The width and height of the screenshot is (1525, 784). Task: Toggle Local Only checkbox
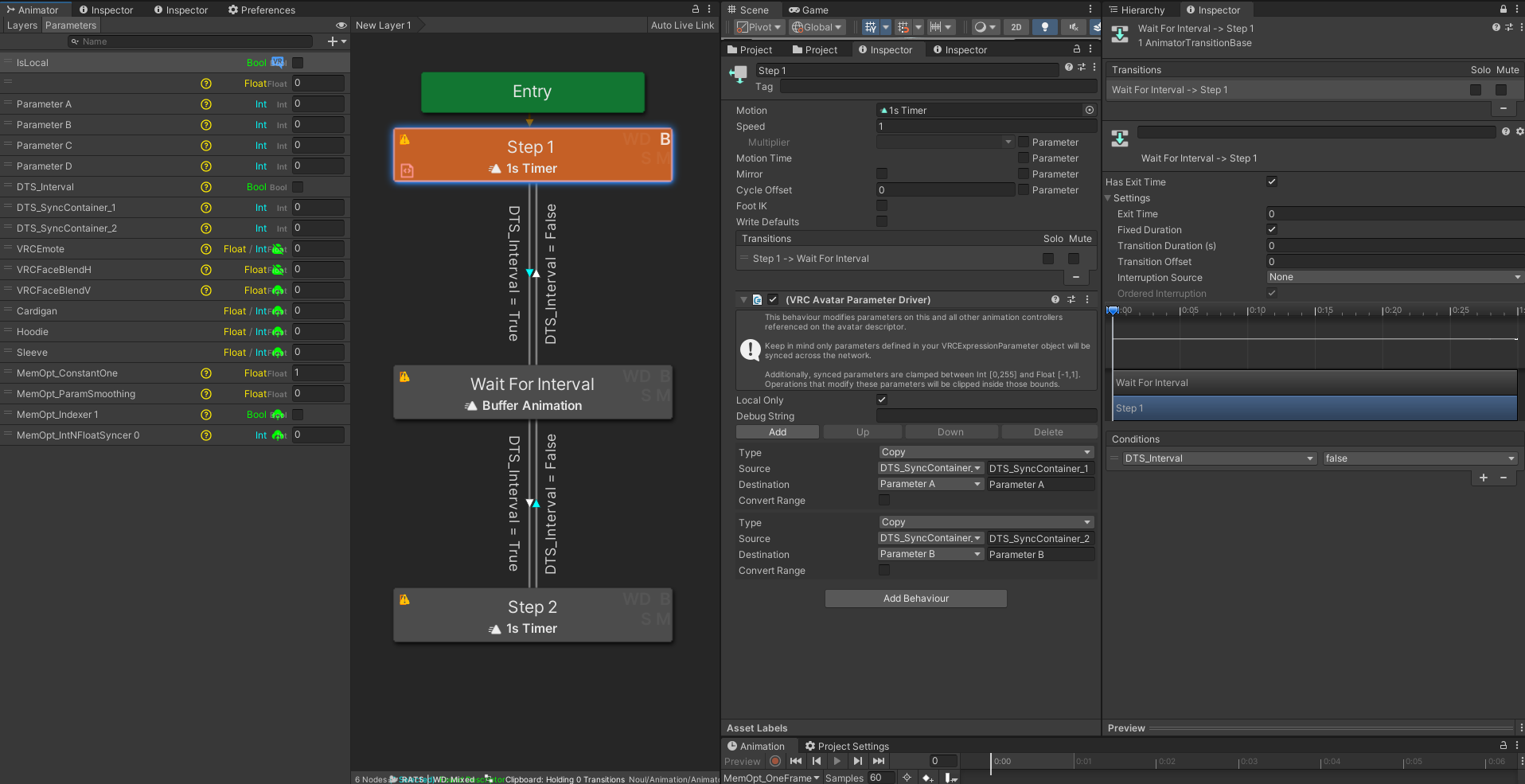pos(882,400)
